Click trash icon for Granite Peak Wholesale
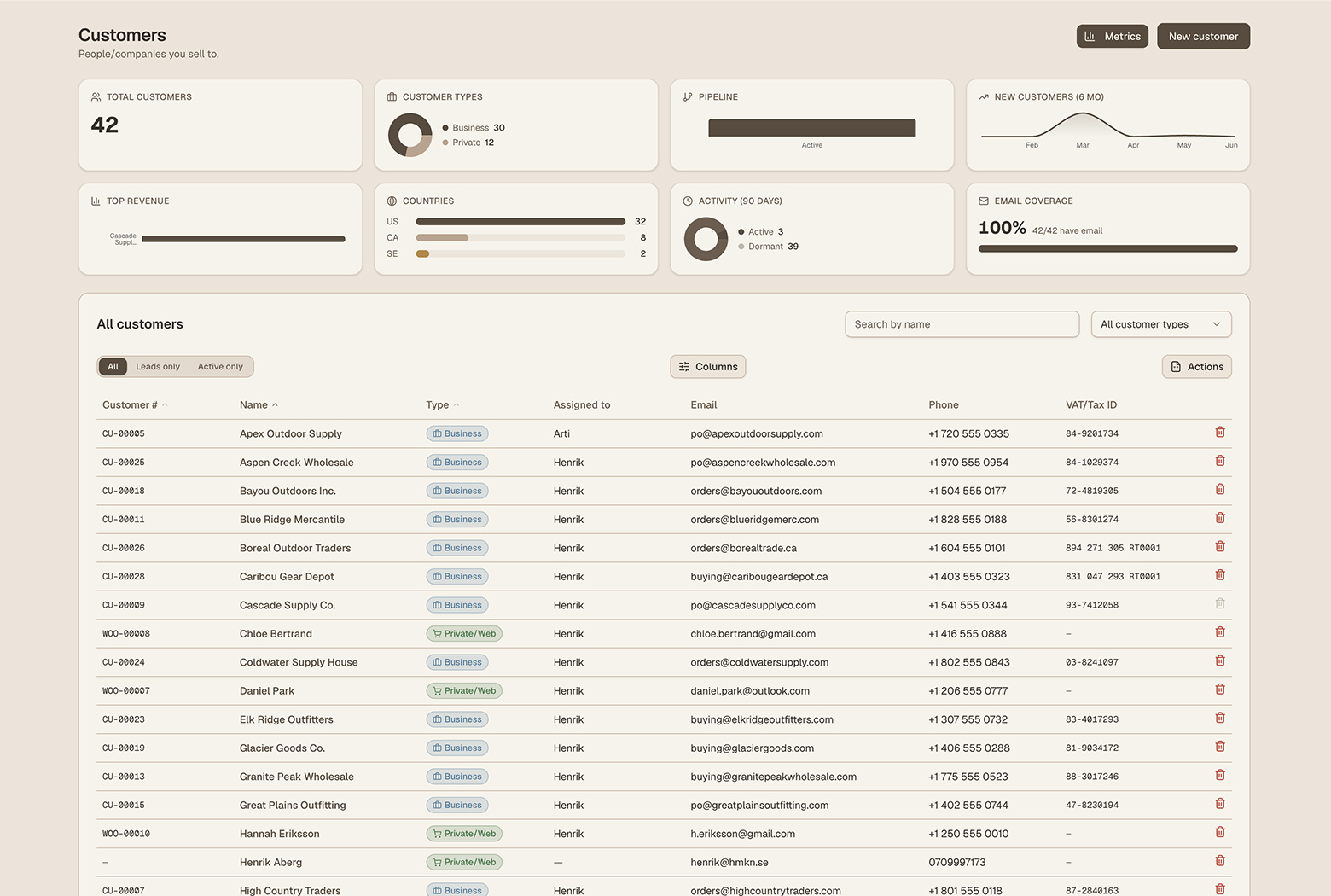 (1220, 776)
